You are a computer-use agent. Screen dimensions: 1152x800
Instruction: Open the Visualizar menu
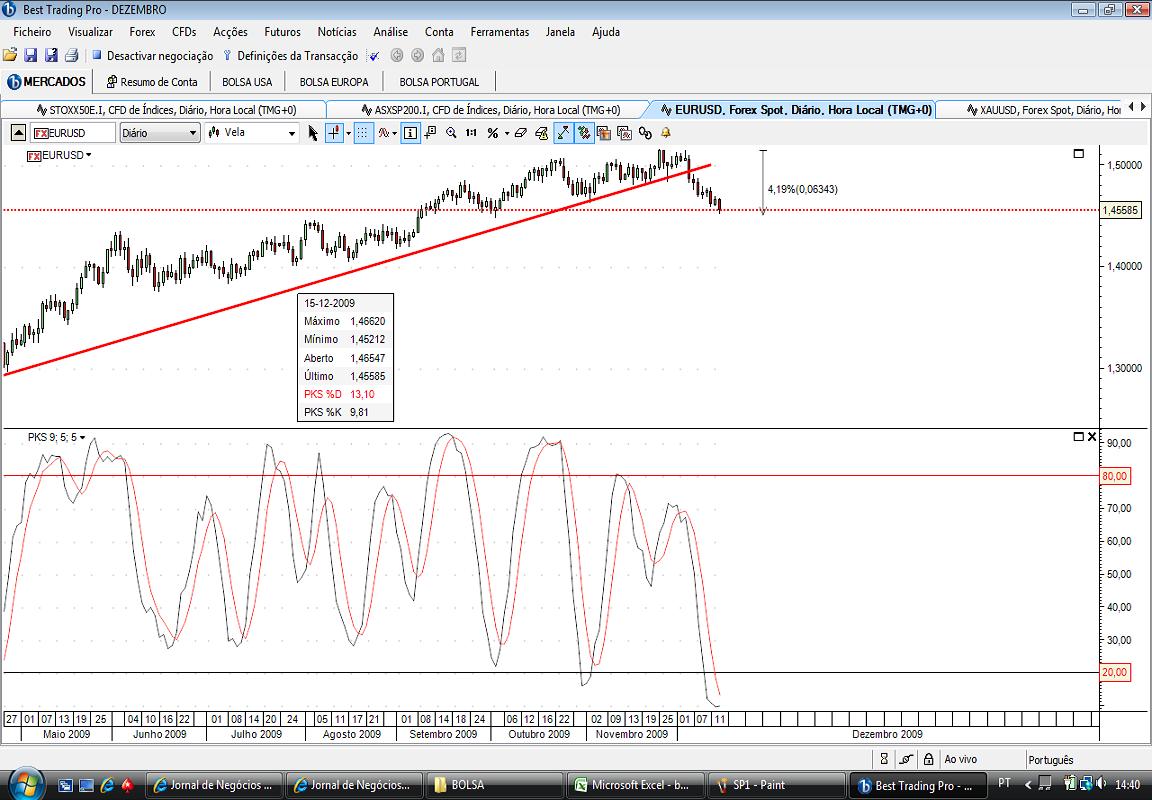click(x=90, y=32)
